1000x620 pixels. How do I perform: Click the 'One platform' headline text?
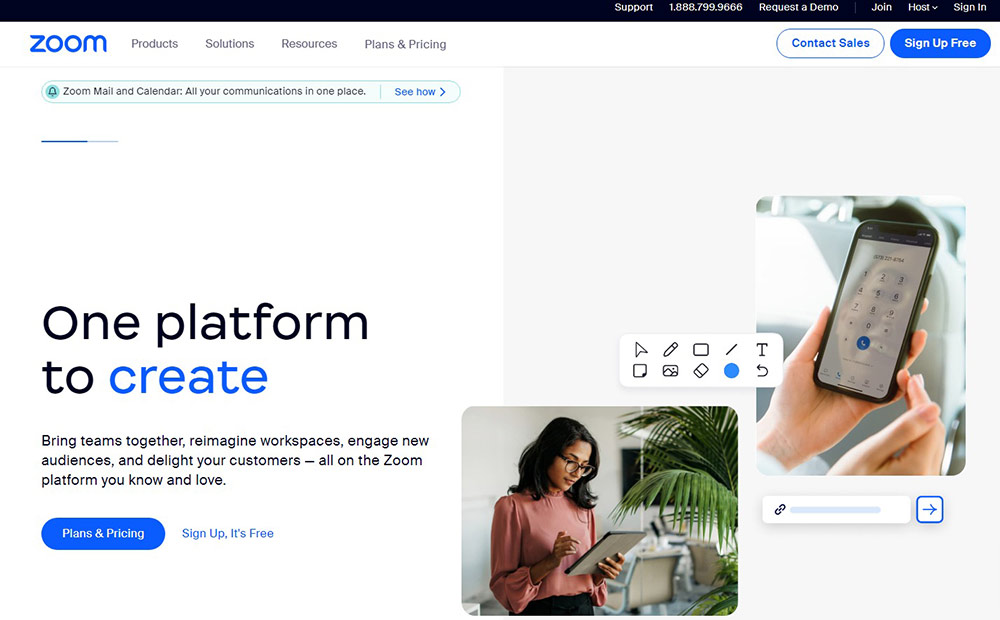click(x=205, y=324)
